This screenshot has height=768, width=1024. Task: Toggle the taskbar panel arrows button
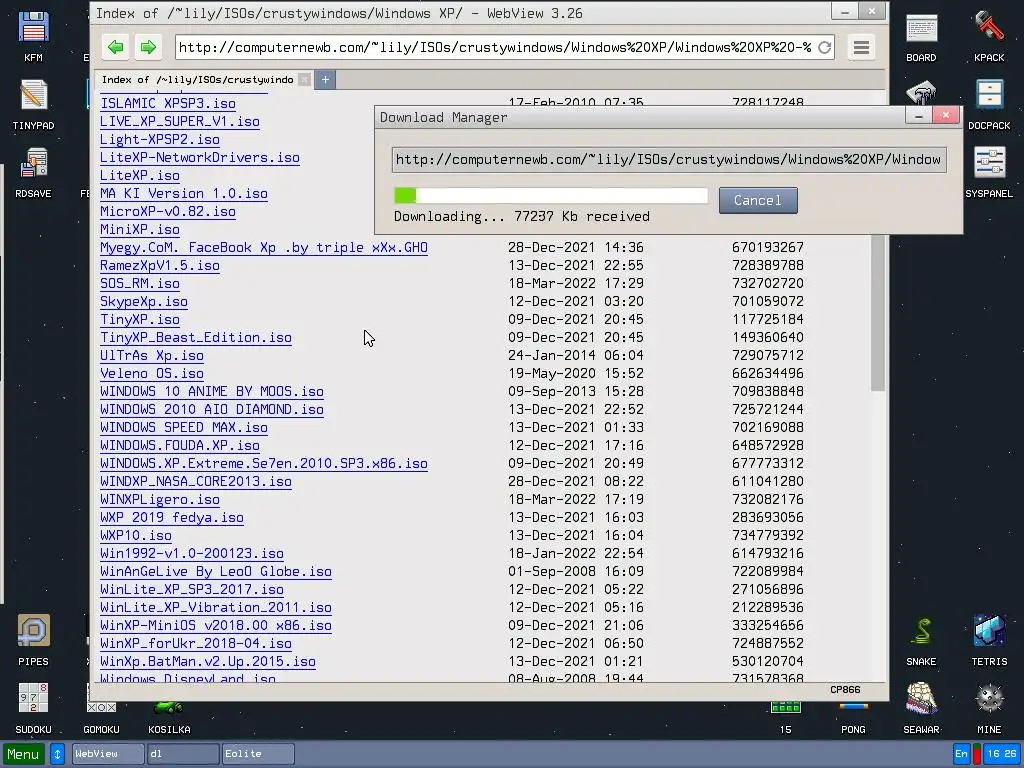[x=57, y=754]
